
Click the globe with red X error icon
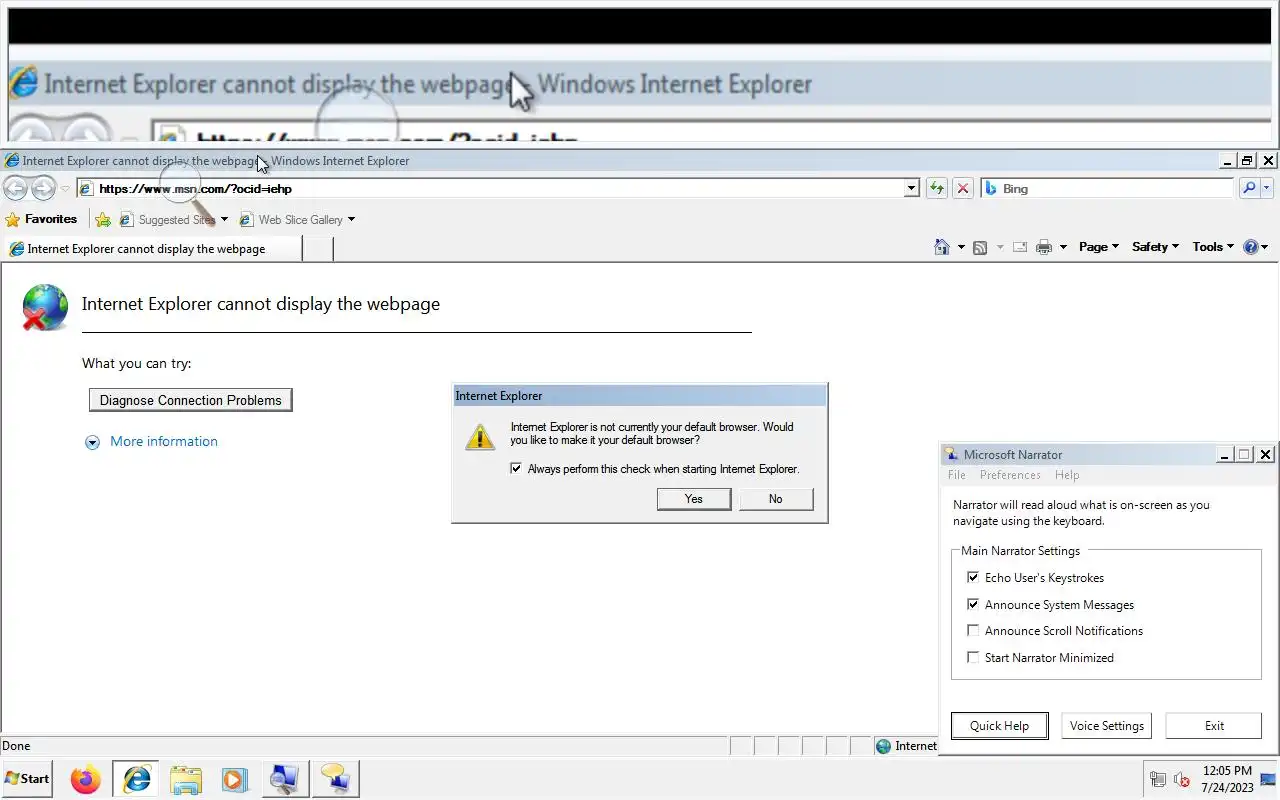(x=45, y=307)
